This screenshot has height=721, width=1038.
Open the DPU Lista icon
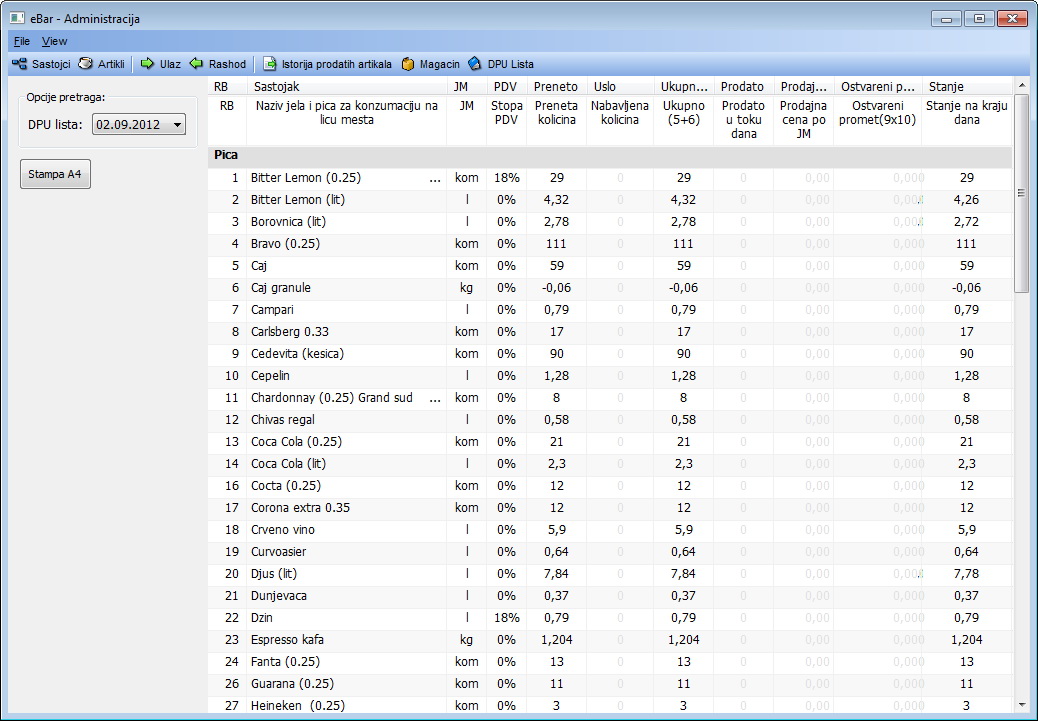coord(475,64)
